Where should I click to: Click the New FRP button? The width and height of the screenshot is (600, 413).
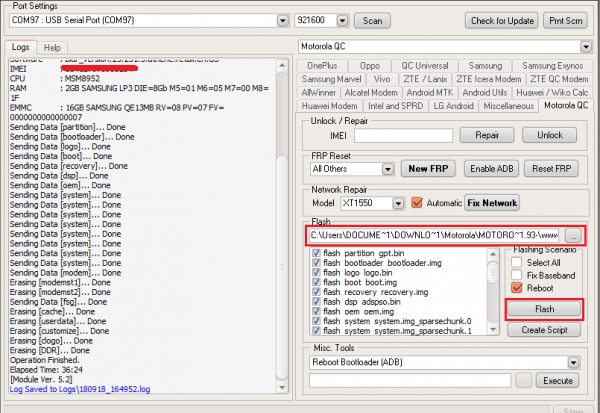click(x=428, y=169)
